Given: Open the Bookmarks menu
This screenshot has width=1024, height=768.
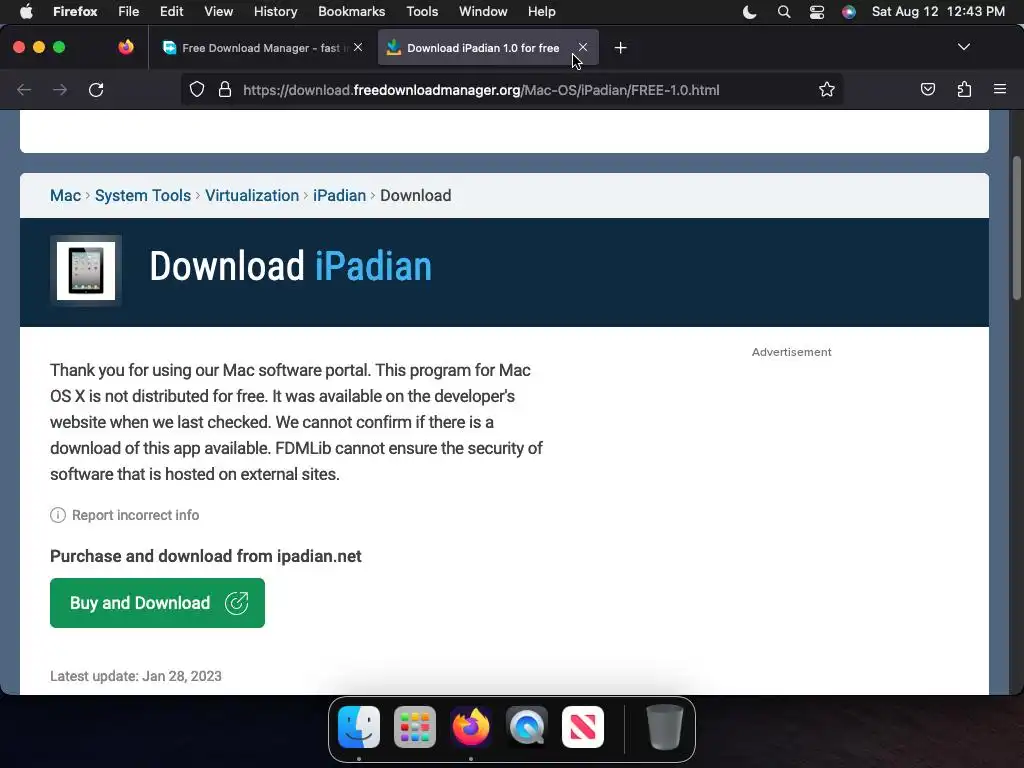Looking at the screenshot, I should click(x=352, y=12).
